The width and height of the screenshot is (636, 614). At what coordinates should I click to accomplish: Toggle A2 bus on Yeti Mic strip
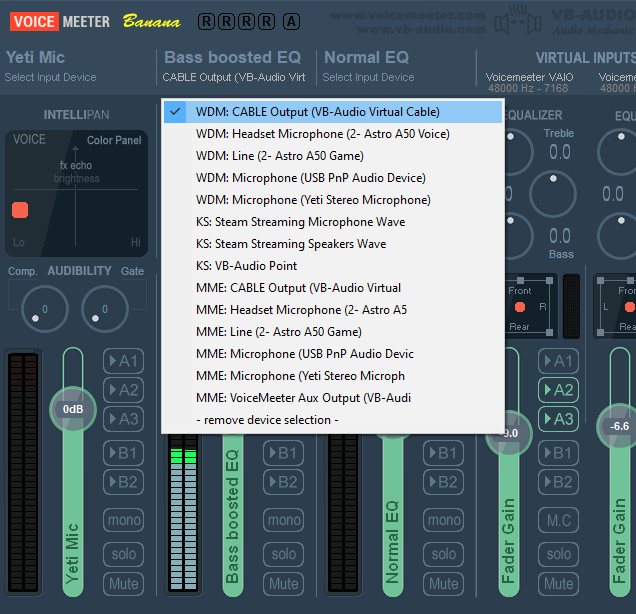124,390
